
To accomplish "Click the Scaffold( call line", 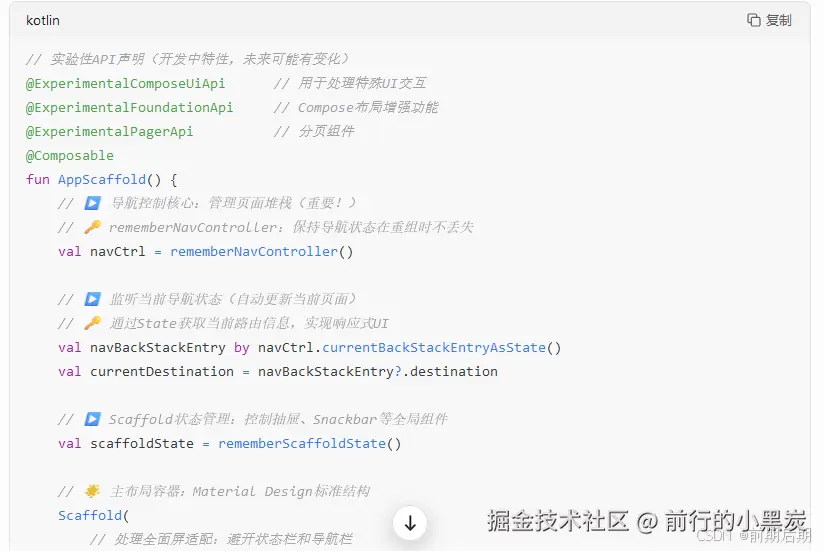I will [x=94, y=515].
